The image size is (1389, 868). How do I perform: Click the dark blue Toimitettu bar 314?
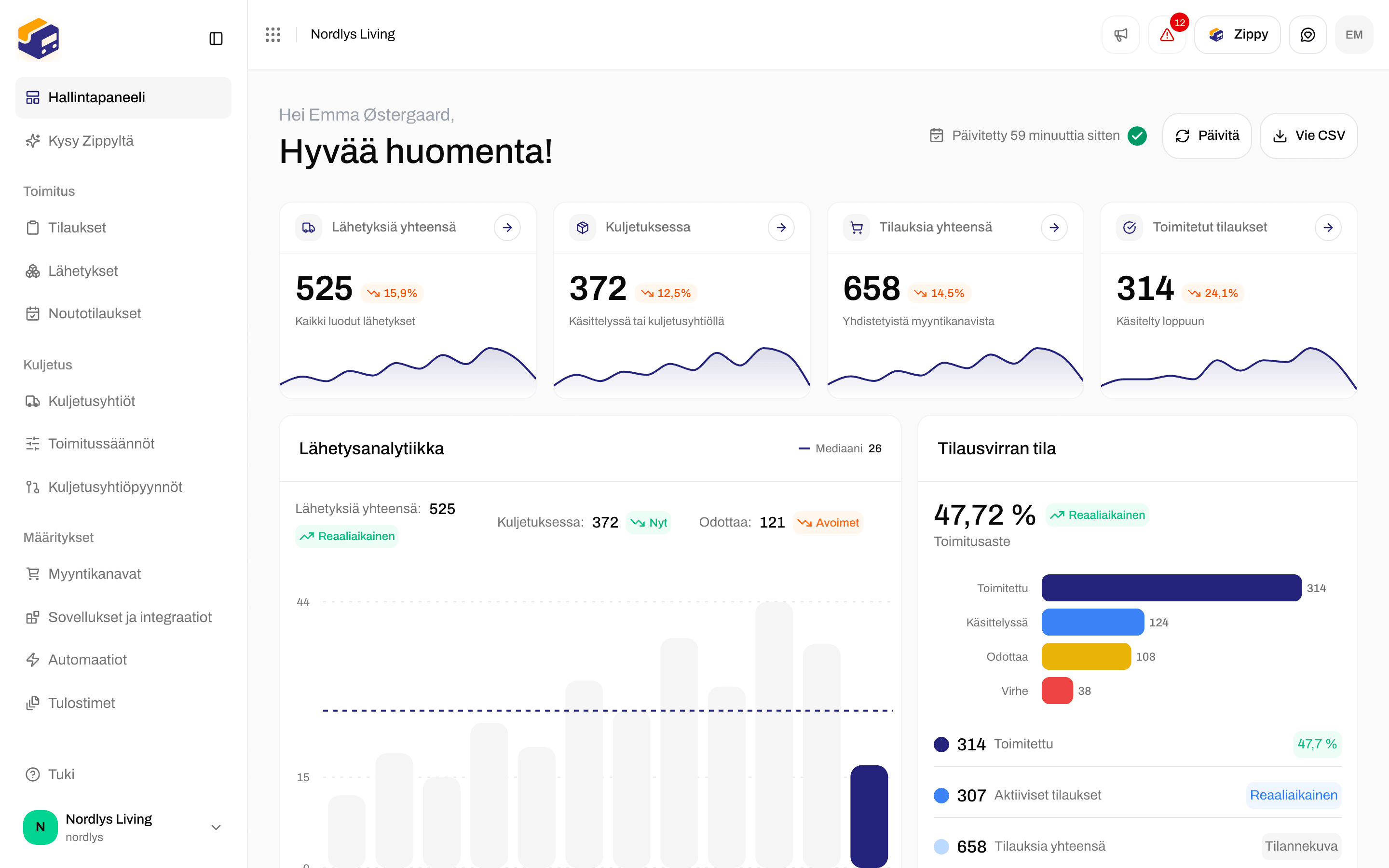1171,588
